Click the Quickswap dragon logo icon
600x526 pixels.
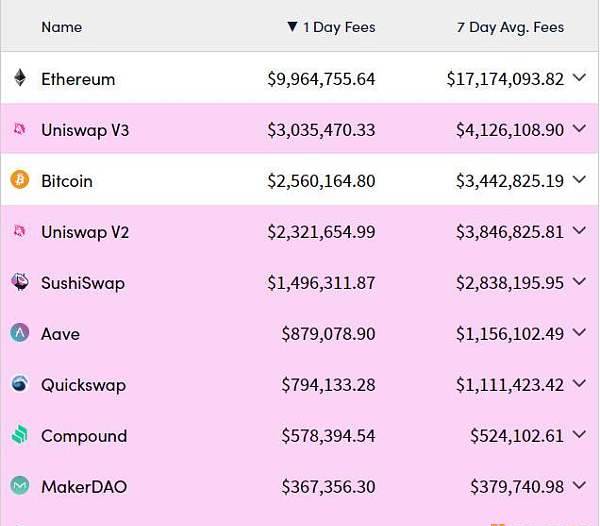click(x=20, y=384)
